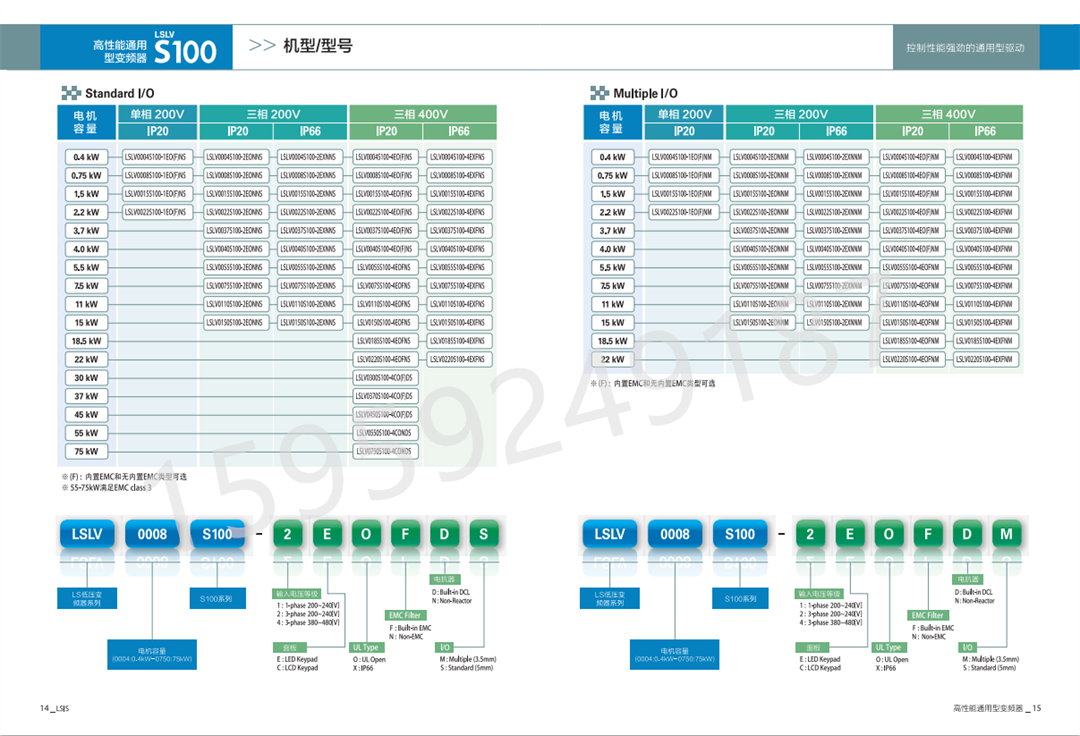Select 三相 200V header in Standard I/O table

tap(273, 114)
